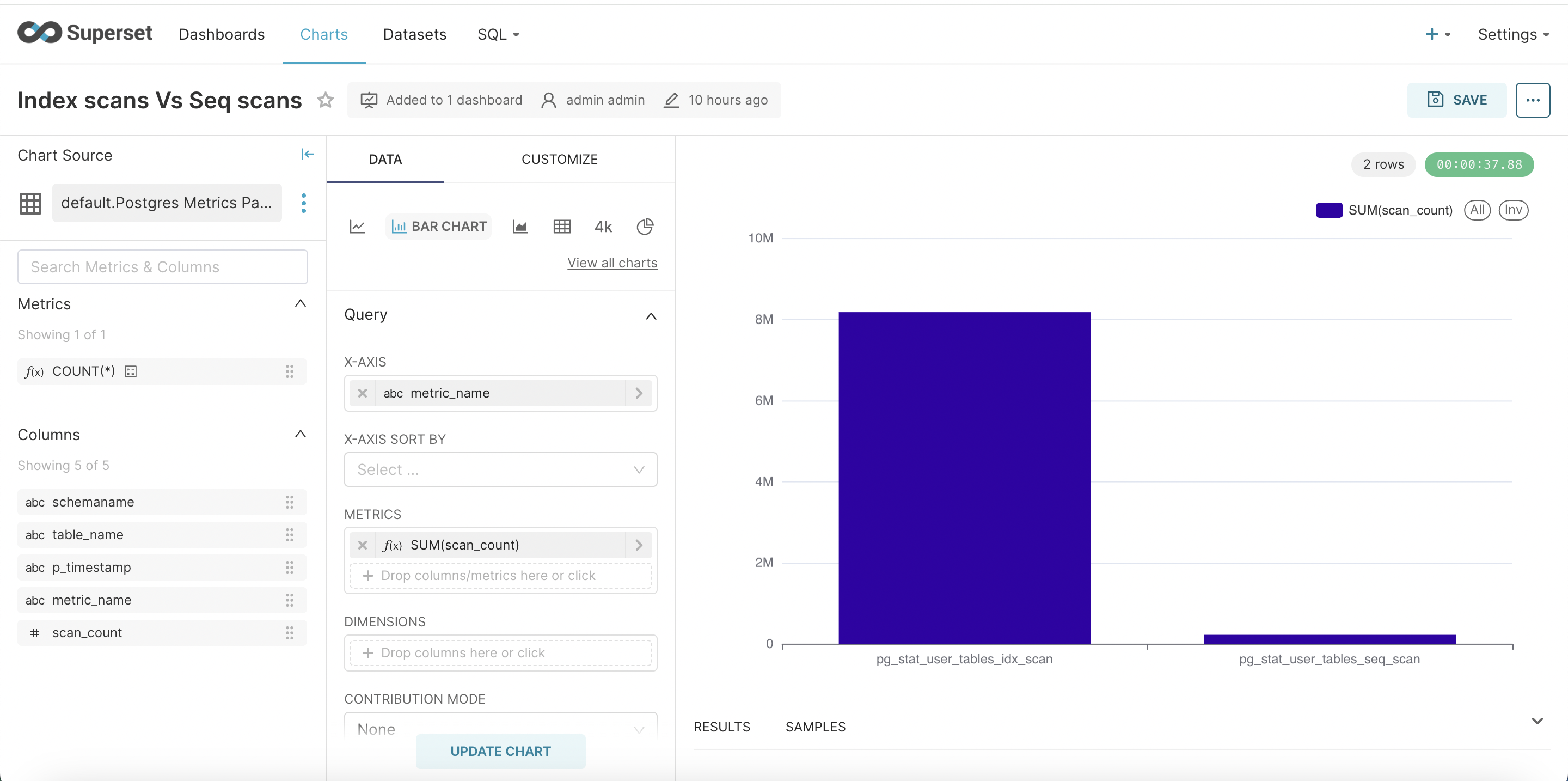Collapse the Chart Source panel
1568x781 pixels.
tap(307, 155)
